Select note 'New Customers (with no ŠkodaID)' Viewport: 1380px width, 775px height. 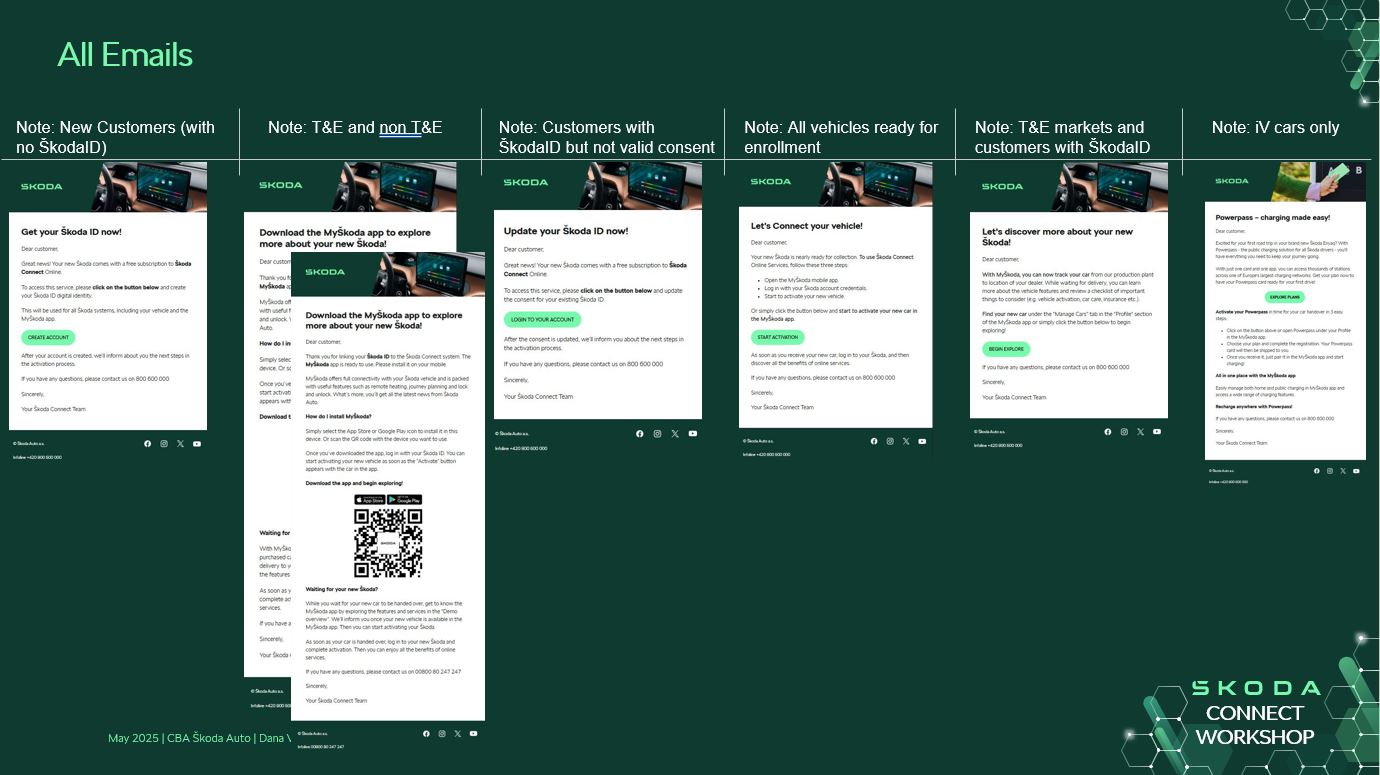coord(115,137)
